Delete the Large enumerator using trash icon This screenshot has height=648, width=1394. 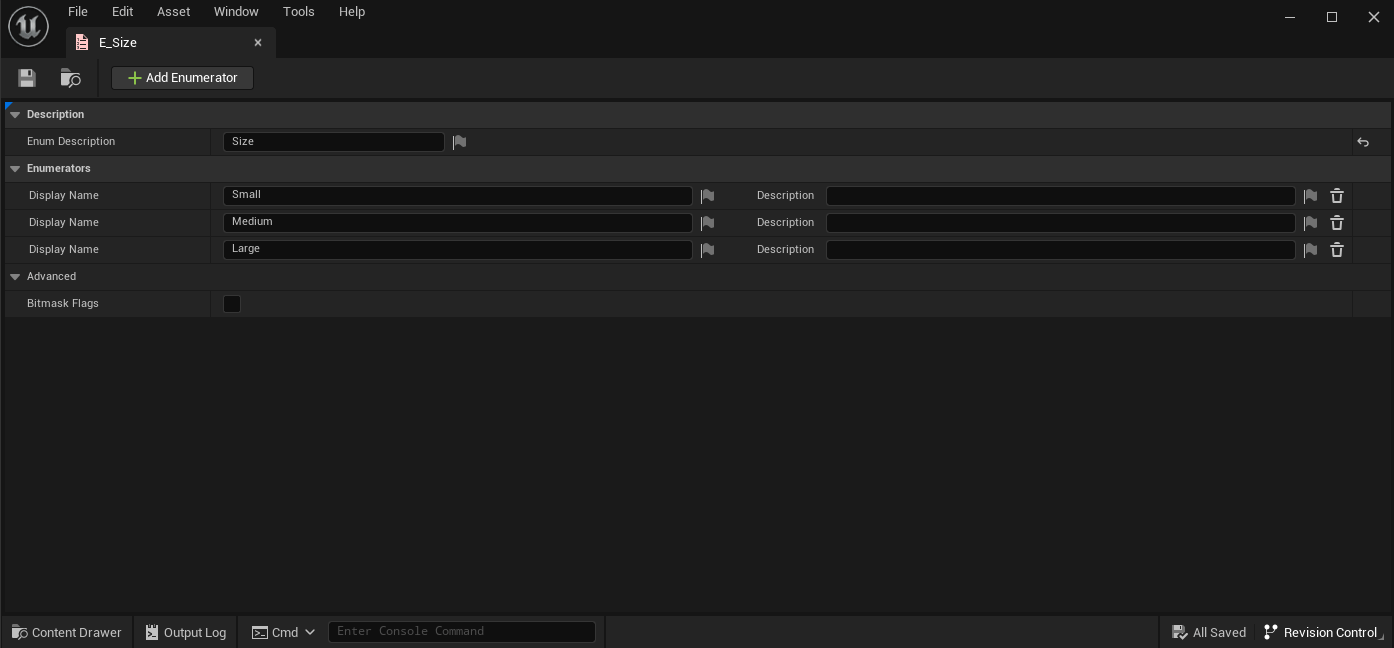(1336, 250)
